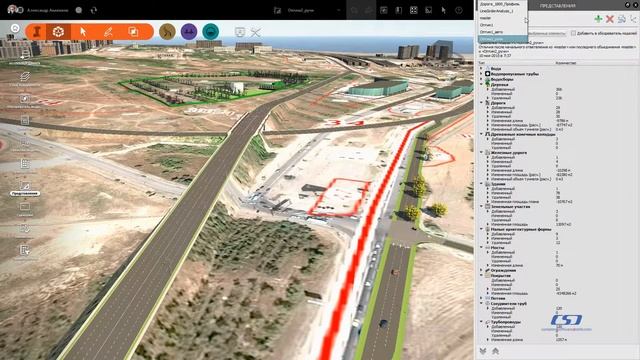Click the bottom-most left sidebar icon
The image size is (640, 360).
click(x=25, y=250)
